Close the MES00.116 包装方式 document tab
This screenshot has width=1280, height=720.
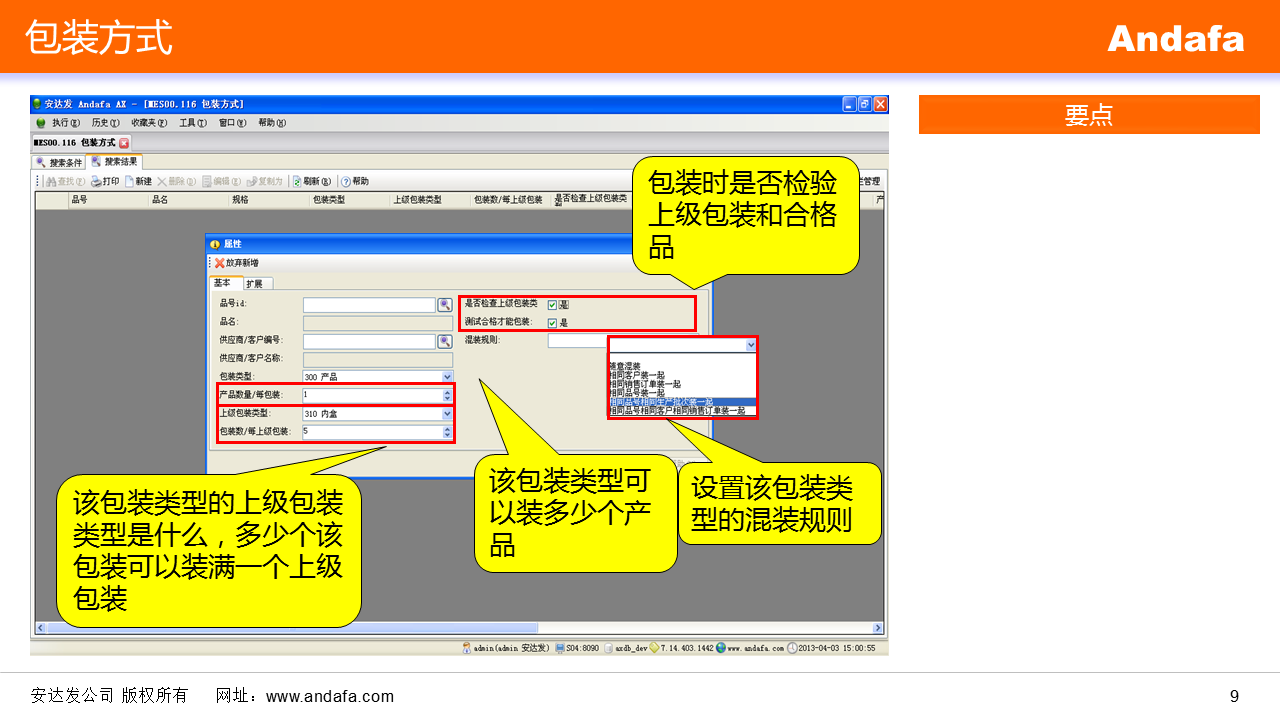pyautogui.click(x=124, y=143)
